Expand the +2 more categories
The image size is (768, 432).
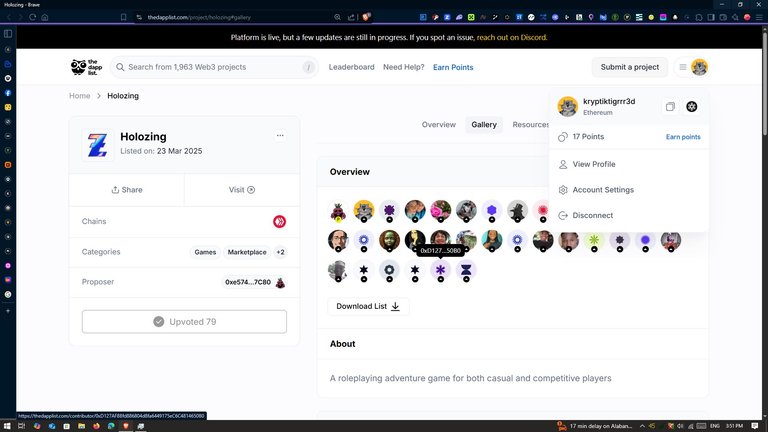pyautogui.click(x=280, y=252)
